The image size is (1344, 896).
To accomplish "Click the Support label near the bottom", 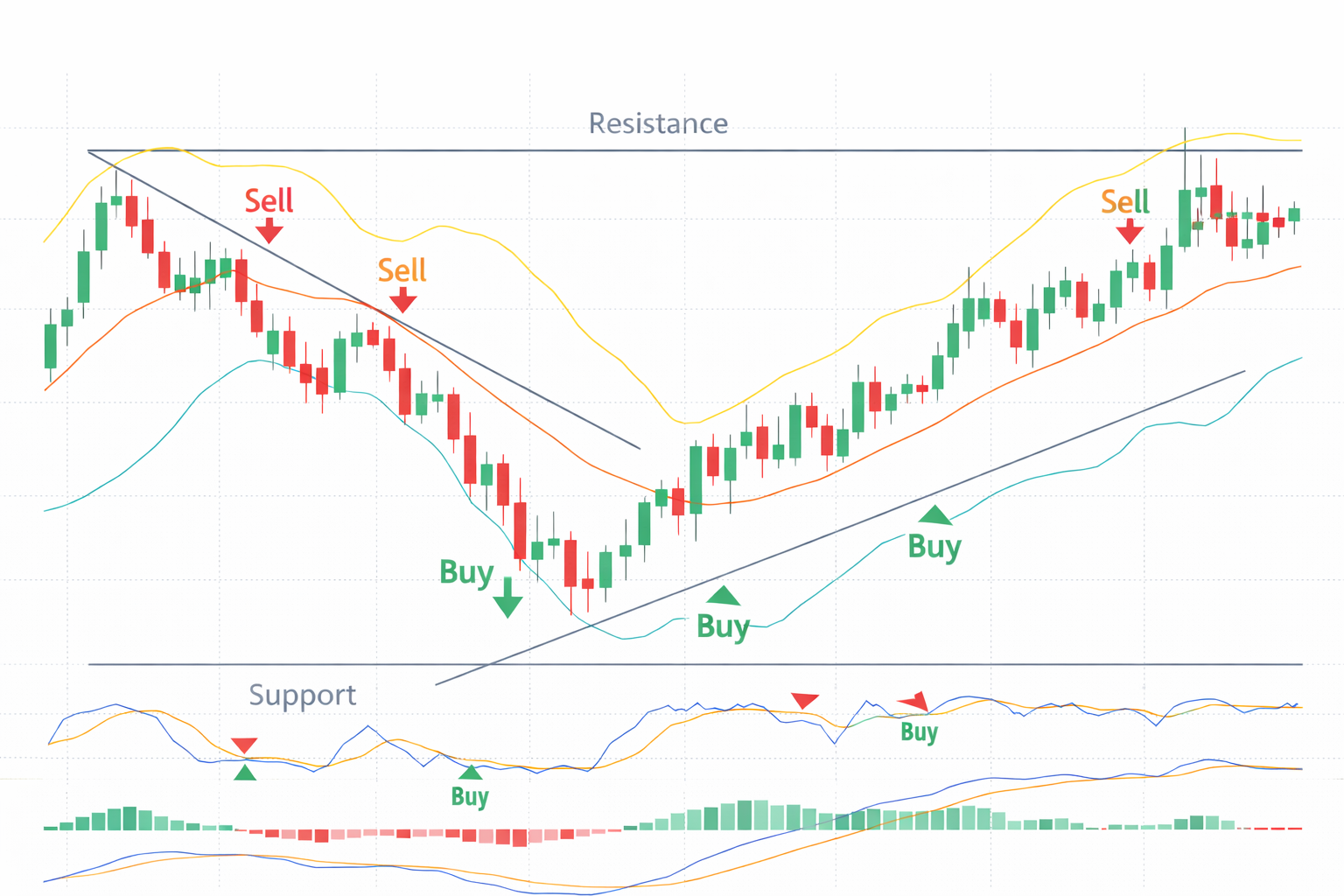I will coord(302,696).
